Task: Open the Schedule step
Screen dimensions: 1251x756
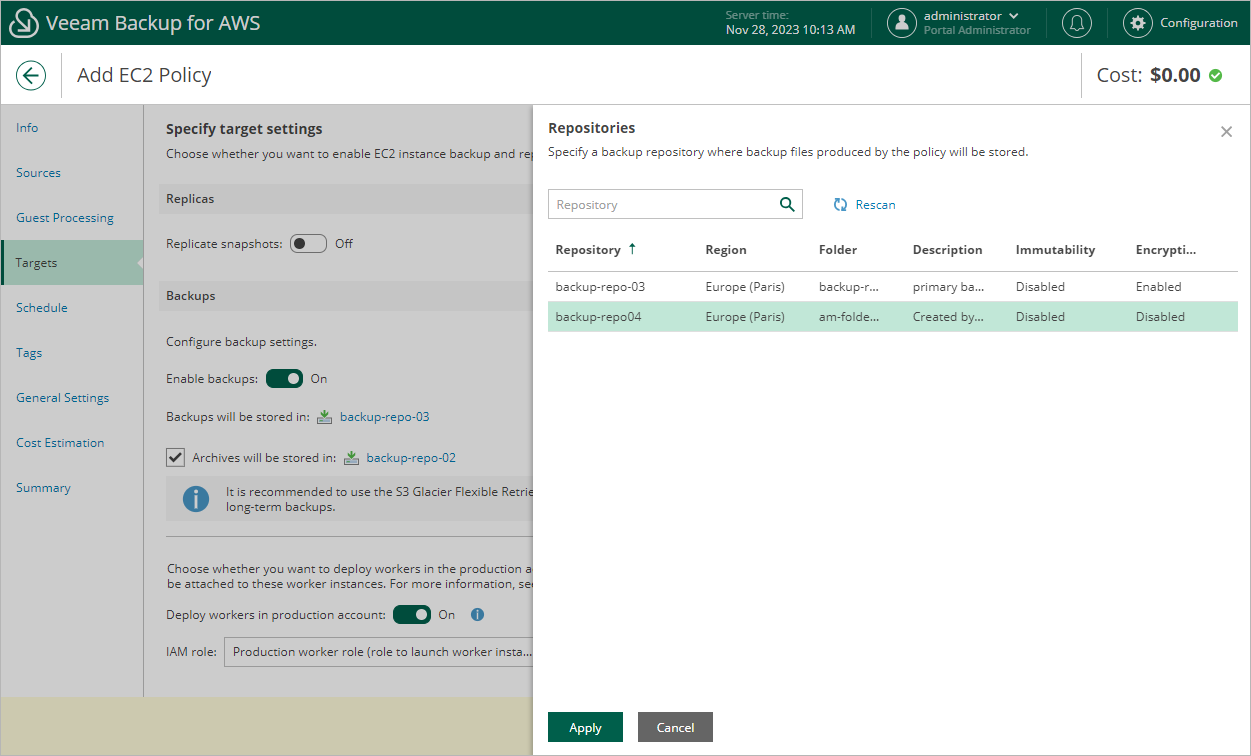Action: coord(42,308)
